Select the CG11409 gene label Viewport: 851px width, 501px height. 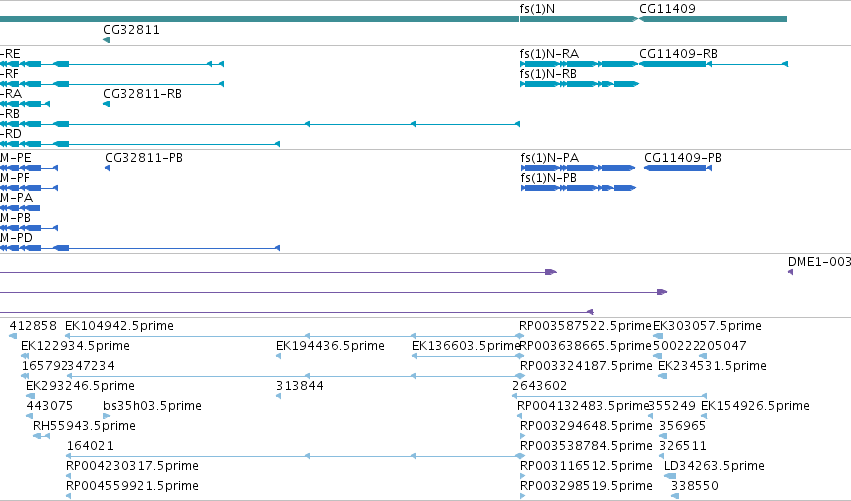tap(667, 9)
